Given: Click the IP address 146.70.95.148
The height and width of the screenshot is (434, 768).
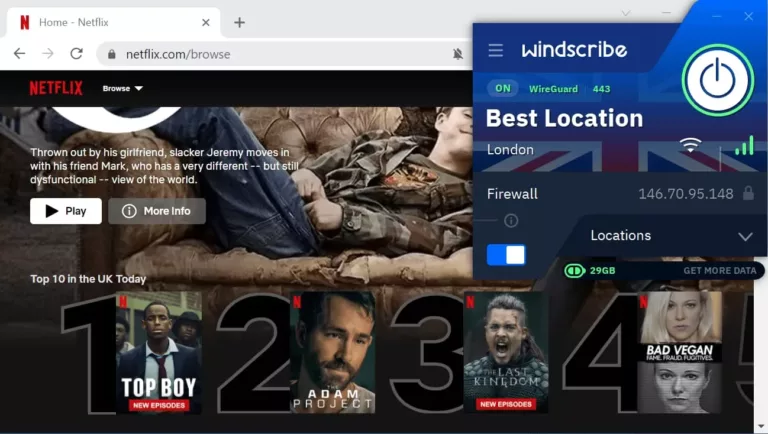Looking at the screenshot, I should coord(686,194).
